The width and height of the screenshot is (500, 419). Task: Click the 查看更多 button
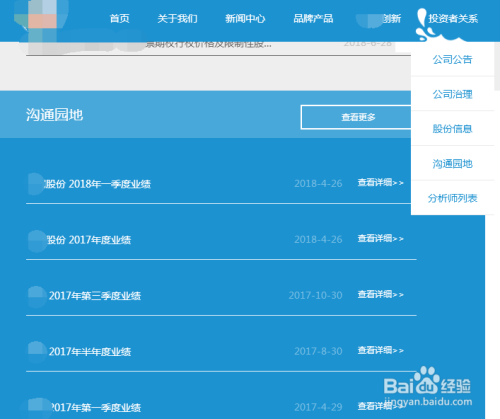(x=356, y=117)
